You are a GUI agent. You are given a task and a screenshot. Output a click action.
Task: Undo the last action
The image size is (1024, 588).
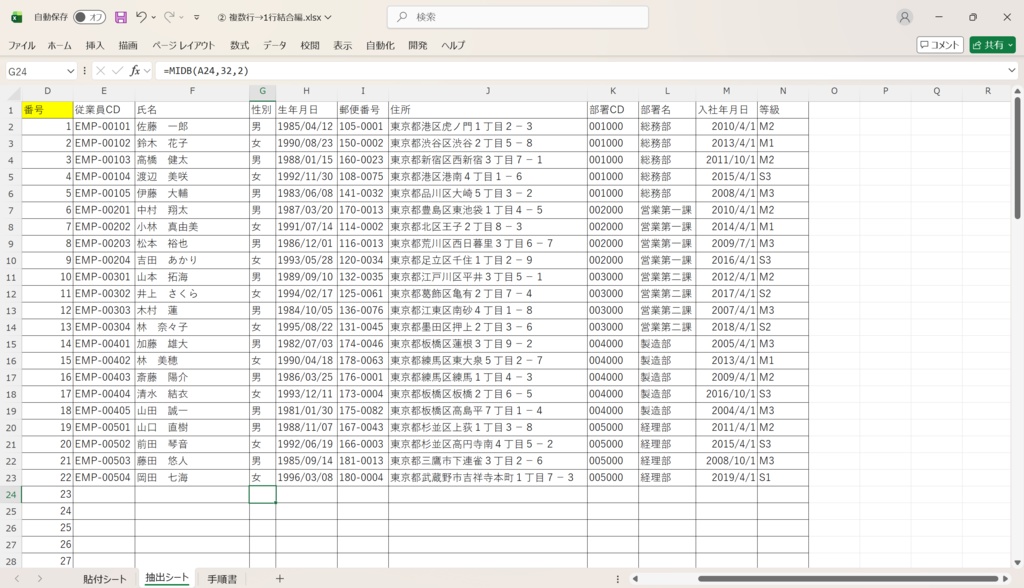coord(141,18)
